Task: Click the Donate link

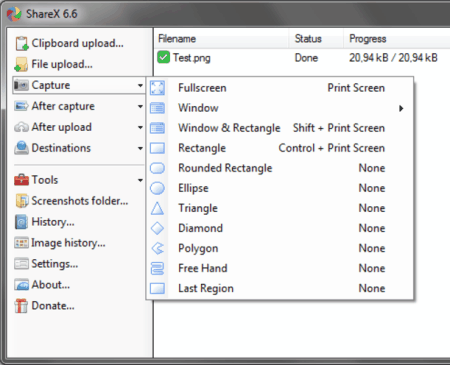Action: click(x=45, y=306)
